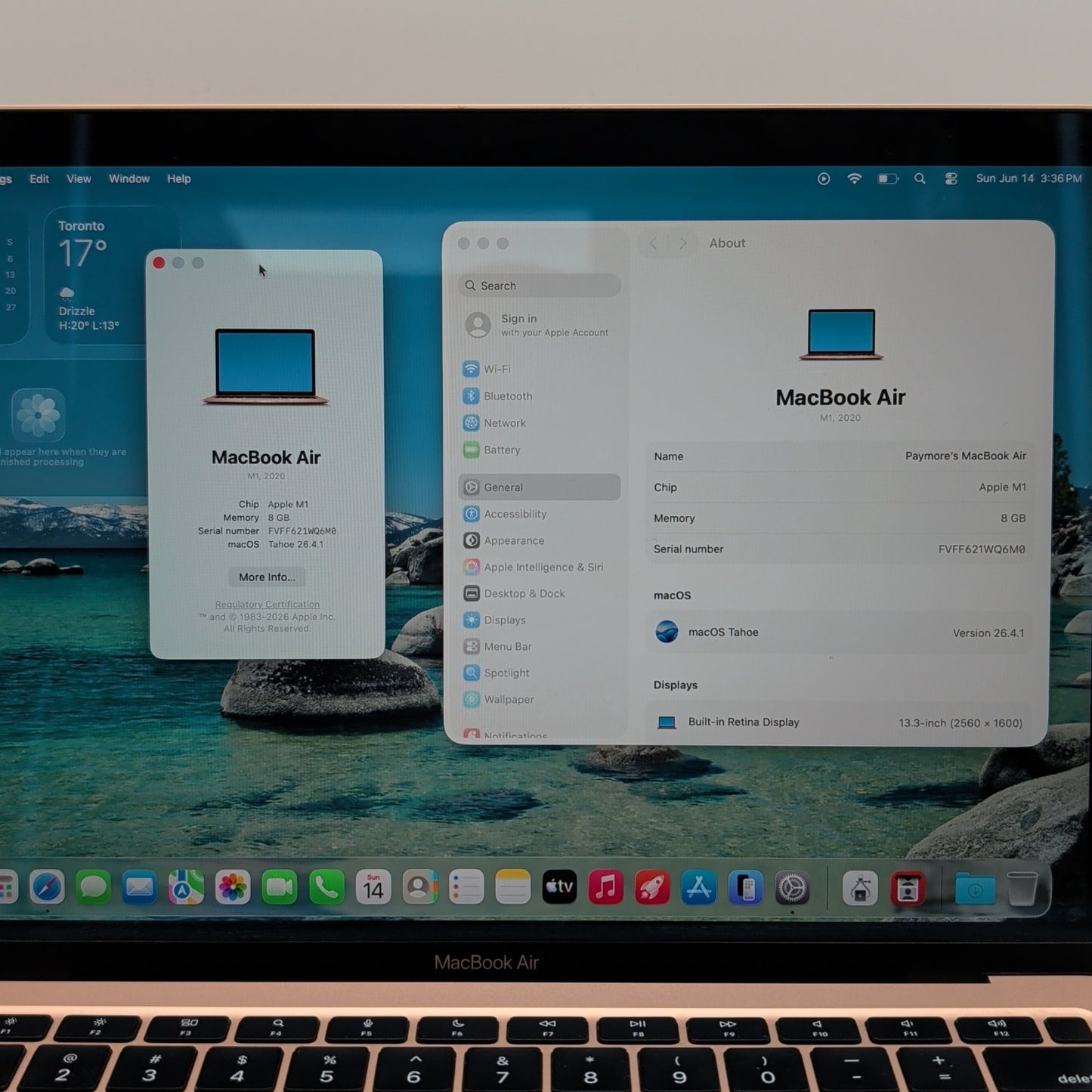This screenshot has height=1092, width=1092.
Task: Click the Built-in Retina Display row
Action: point(839,722)
